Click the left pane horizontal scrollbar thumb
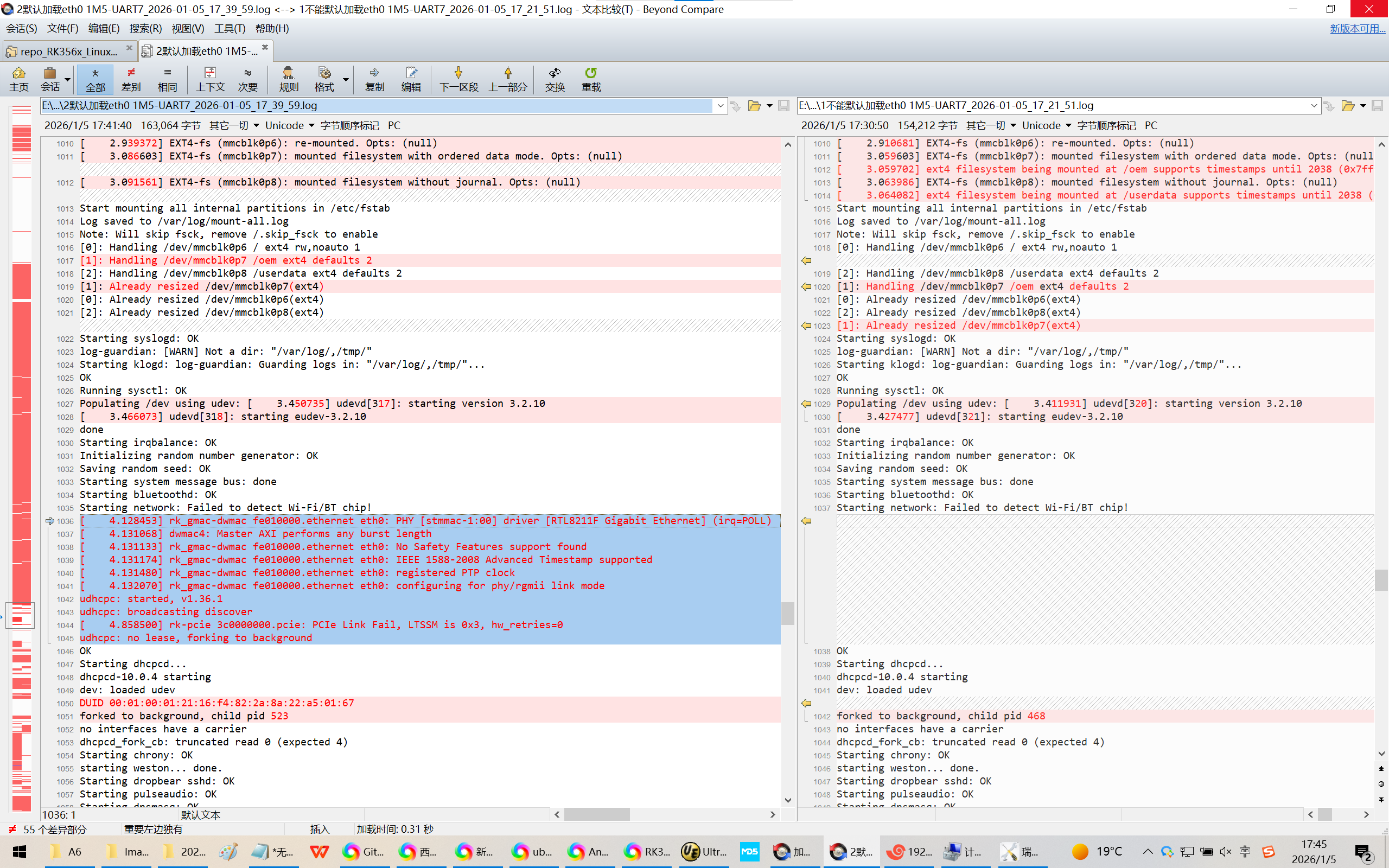The width and height of the screenshot is (1389, 868). pos(596,814)
